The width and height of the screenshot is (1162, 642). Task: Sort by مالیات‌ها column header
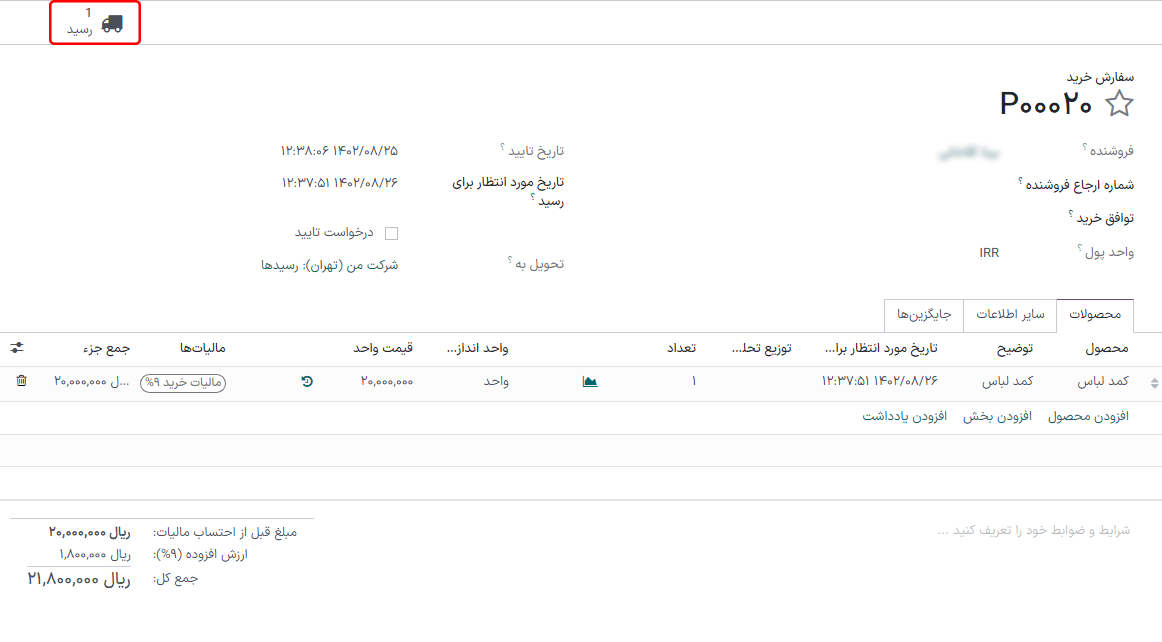(202, 348)
